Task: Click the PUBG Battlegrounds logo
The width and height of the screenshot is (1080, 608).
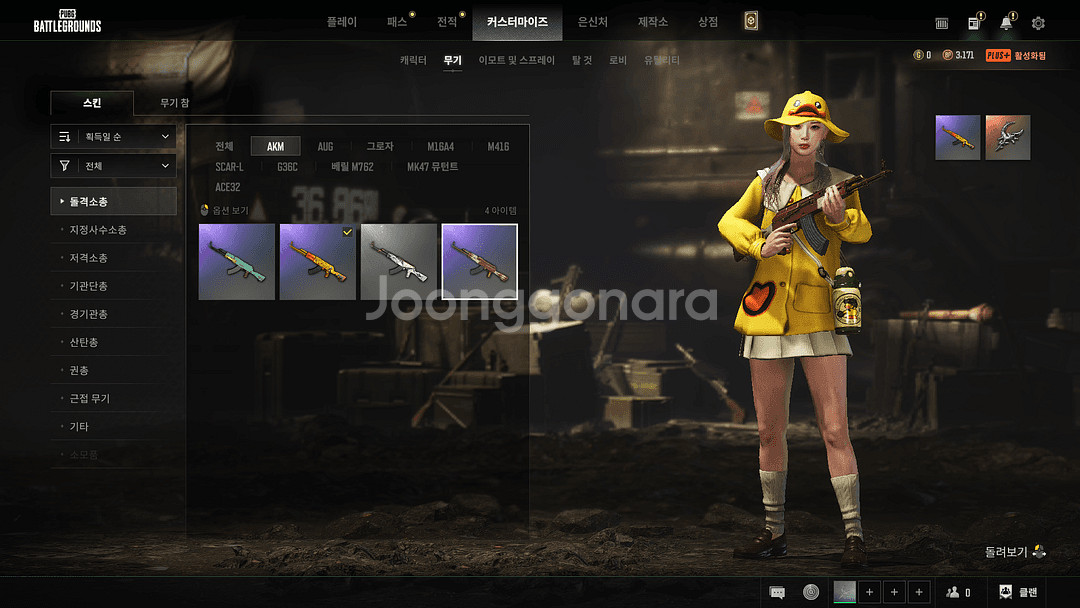Action: (x=68, y=21)
